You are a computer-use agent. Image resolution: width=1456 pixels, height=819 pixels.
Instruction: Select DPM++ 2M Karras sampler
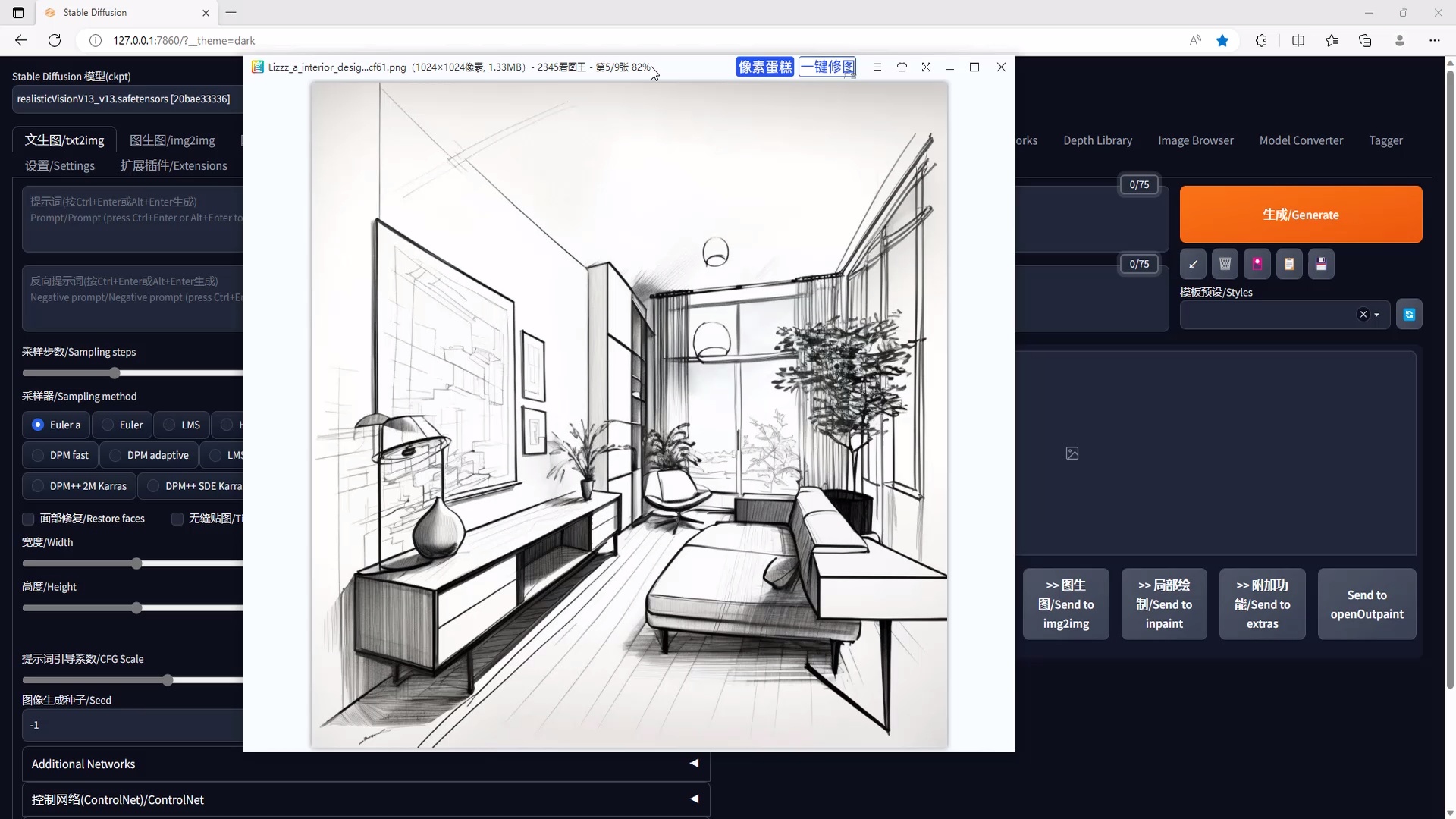[x=79, y=486]
